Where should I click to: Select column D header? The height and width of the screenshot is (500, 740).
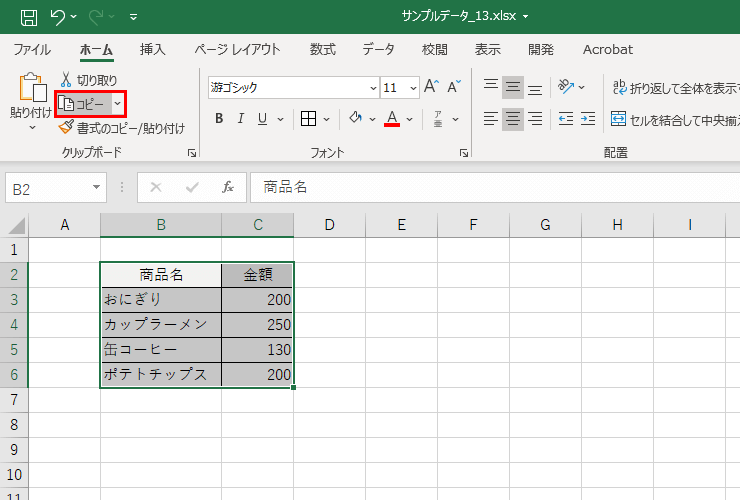pos(329,225)
